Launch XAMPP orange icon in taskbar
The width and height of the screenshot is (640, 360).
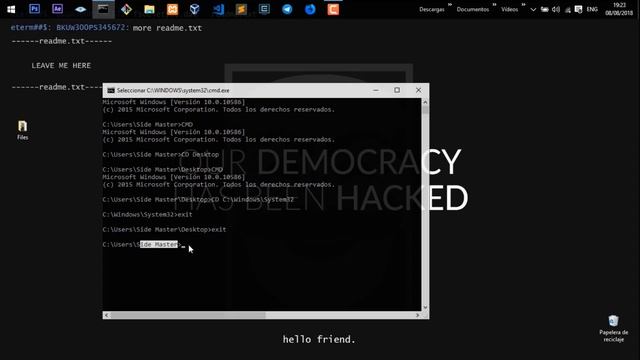(x=172, y=9)
